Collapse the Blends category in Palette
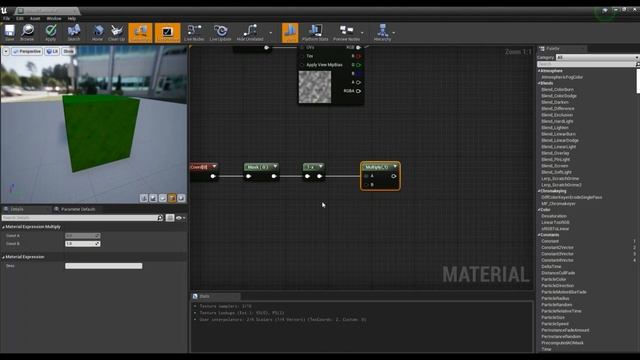640x360 pixels. (x=539, y=83)
